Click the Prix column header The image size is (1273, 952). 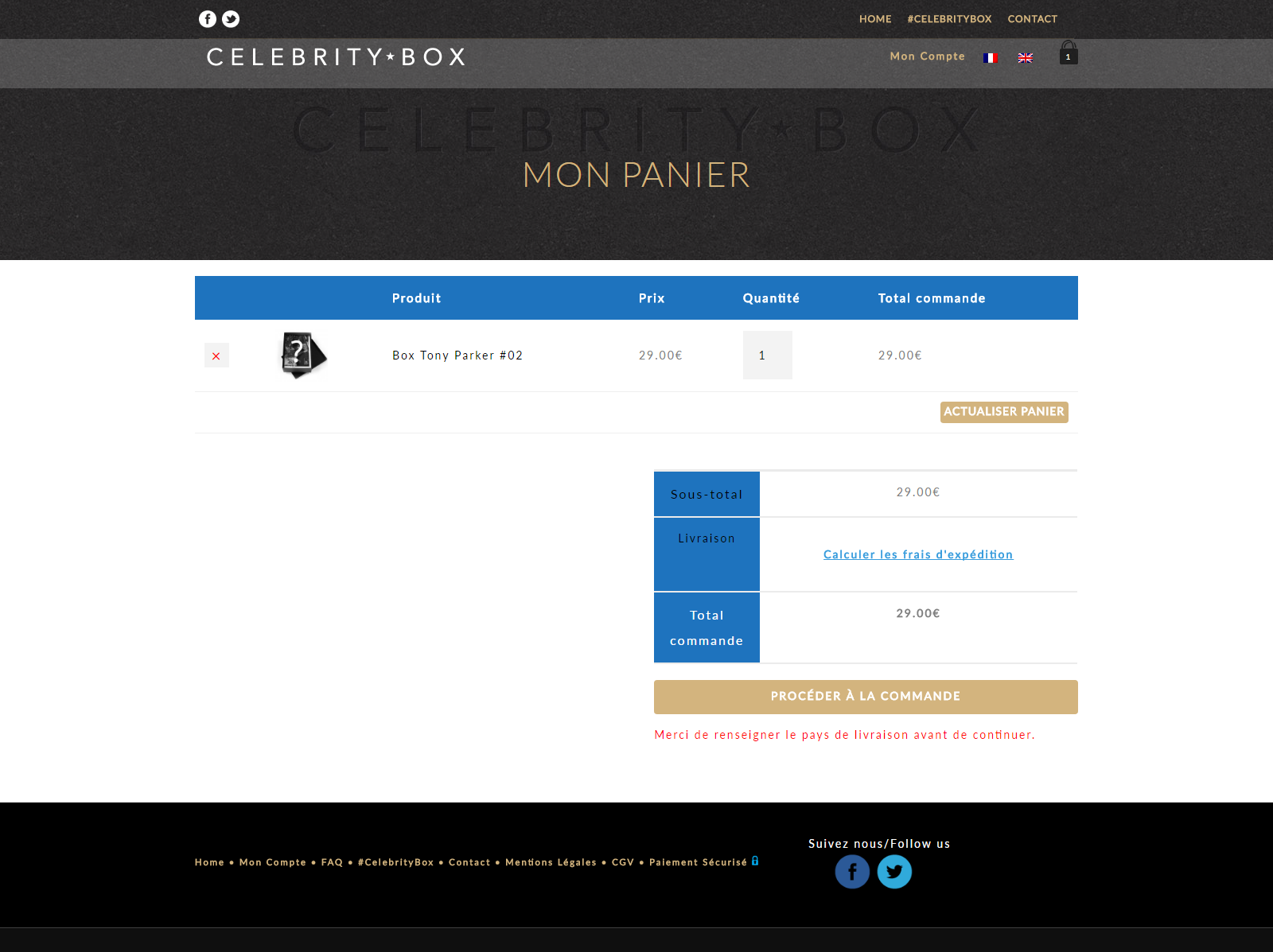pos(652,298)
